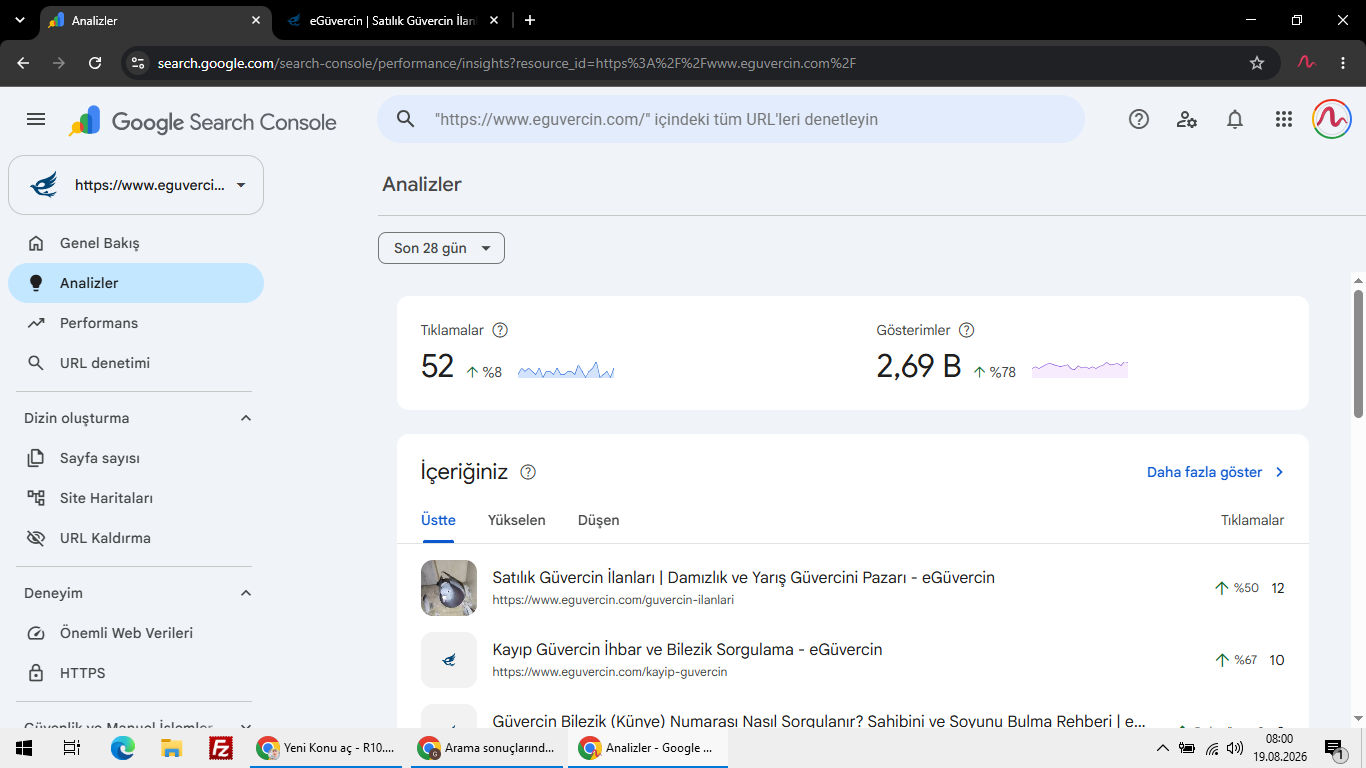Click the Daha fazla göster link

pos(1215,472)
